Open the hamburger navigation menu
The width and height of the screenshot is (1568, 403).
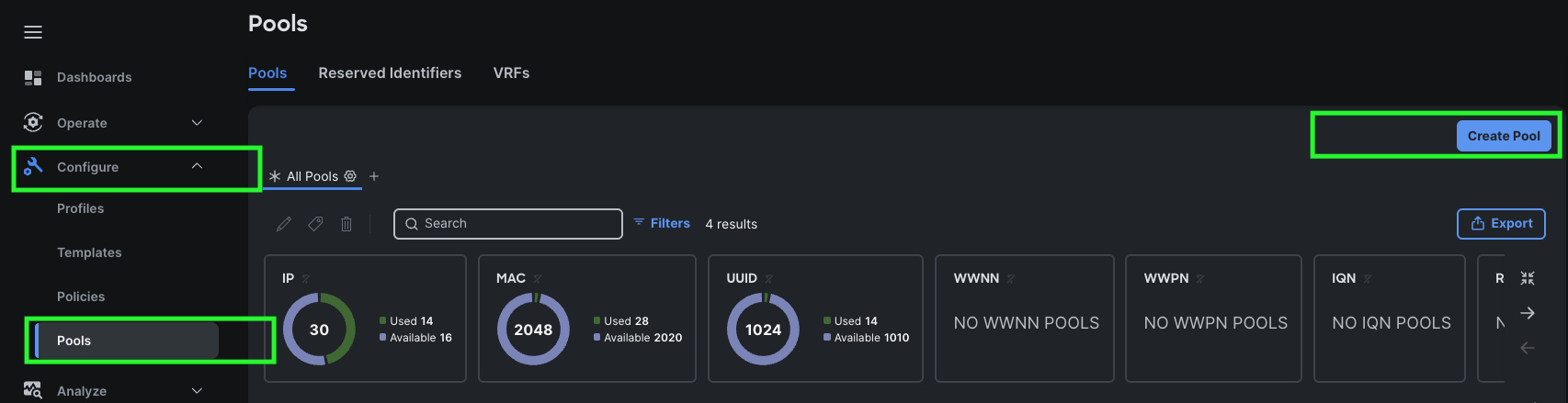pyautogui.click(x=33, y=32)
